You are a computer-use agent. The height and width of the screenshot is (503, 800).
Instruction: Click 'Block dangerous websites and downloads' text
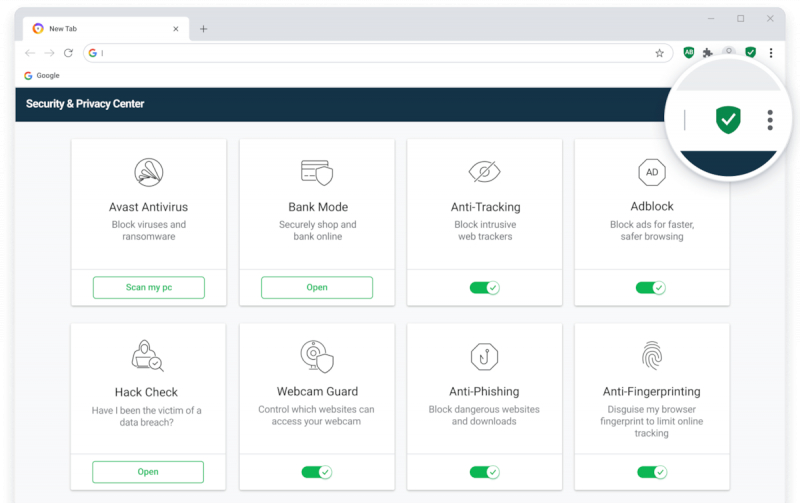484,415
